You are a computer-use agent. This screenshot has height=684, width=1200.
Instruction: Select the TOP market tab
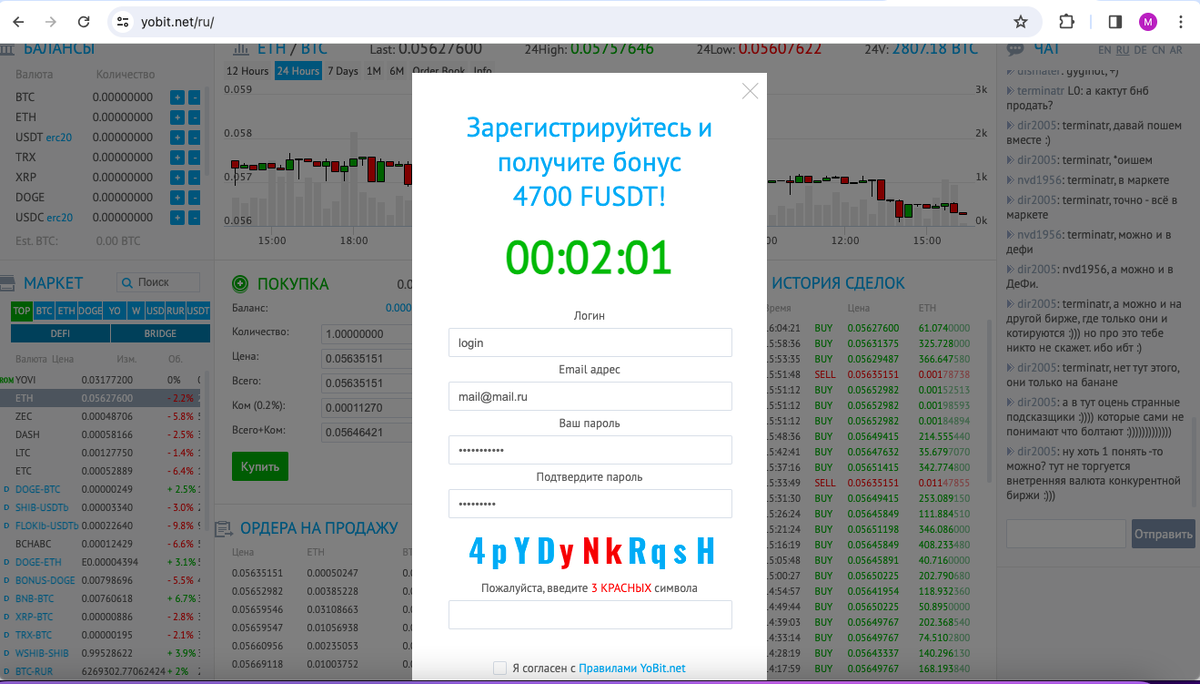(22, 311)
